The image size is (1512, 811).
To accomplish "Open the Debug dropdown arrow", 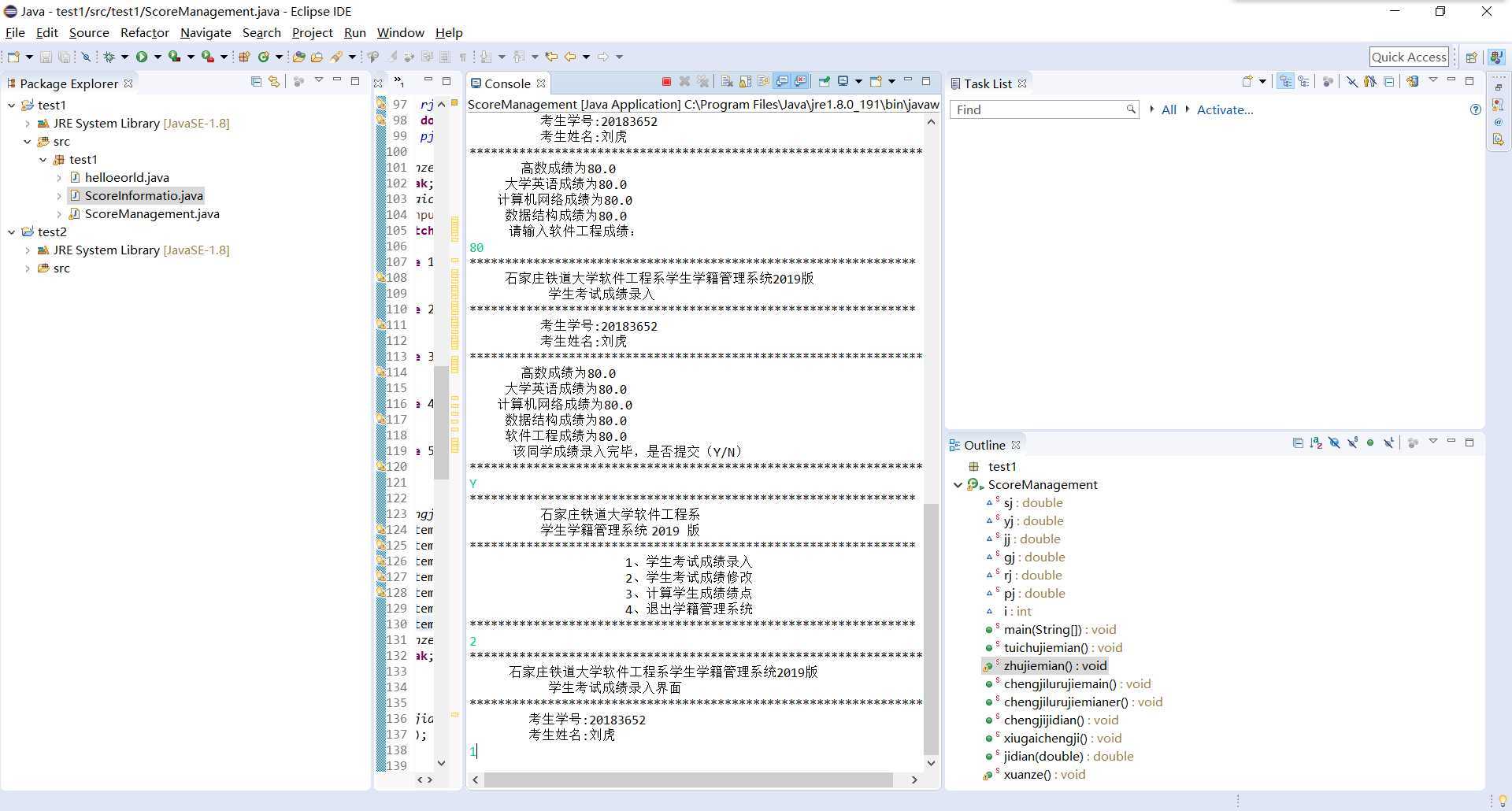I will (124, 57).
